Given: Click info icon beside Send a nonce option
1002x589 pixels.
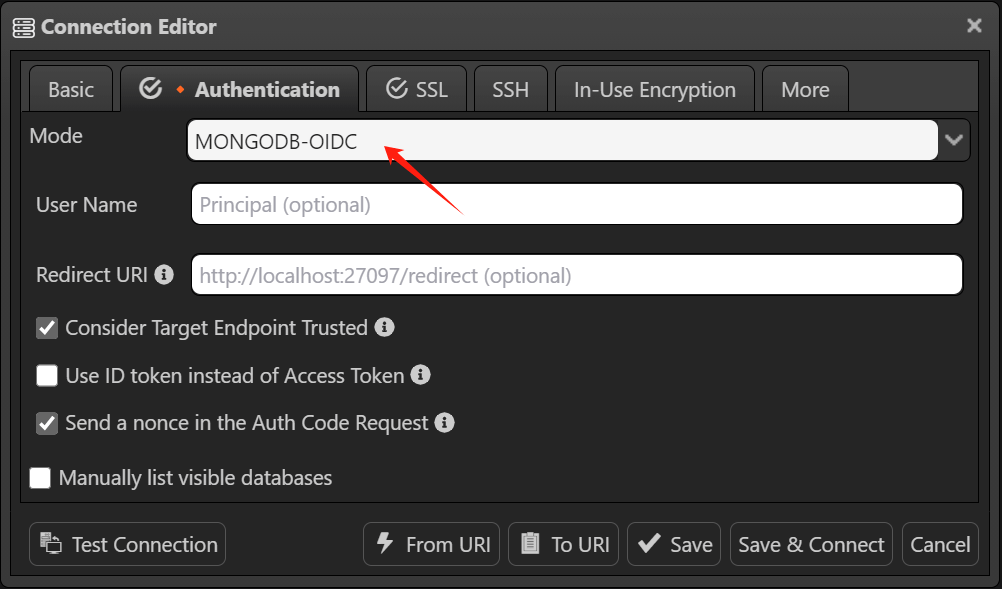Looking at the screenshot, I should point(445,423).
